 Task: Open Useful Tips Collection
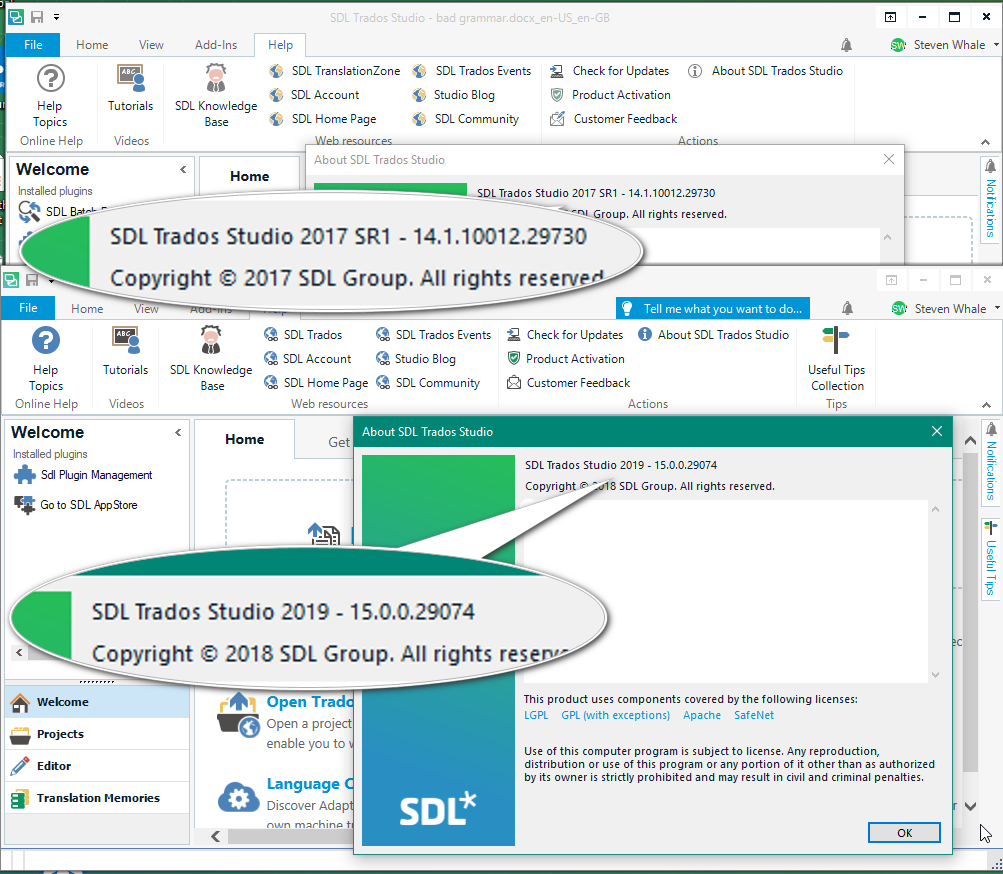pos(836,358)
